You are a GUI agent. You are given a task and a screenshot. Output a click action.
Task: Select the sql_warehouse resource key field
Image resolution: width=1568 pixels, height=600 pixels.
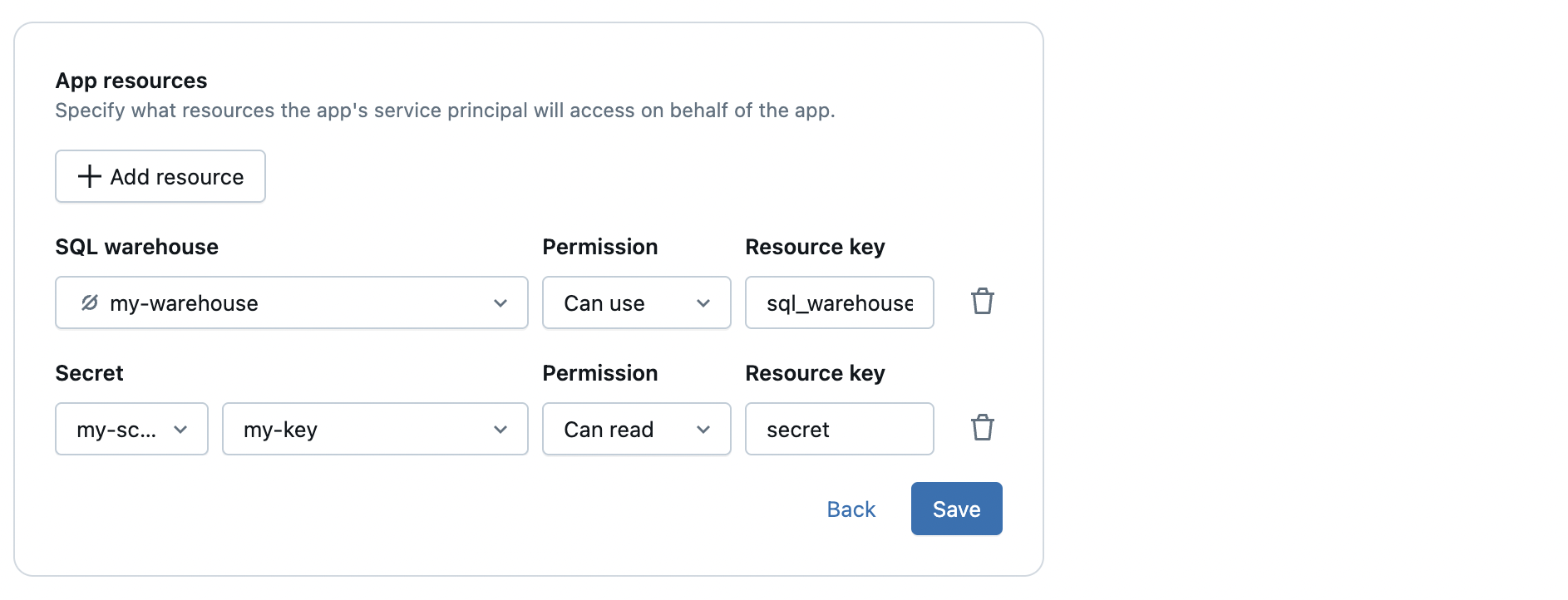[x=839, y=302]
